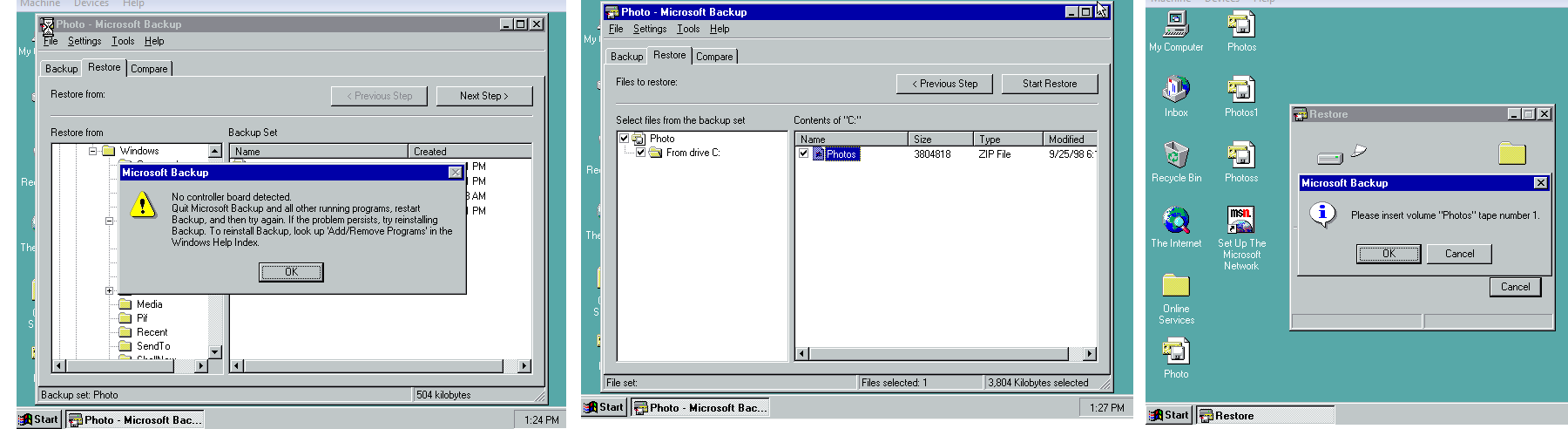Collapse the Windows folder in Restore from tree
Screen dimensions: 1568x429
click(x=92, y=151)
